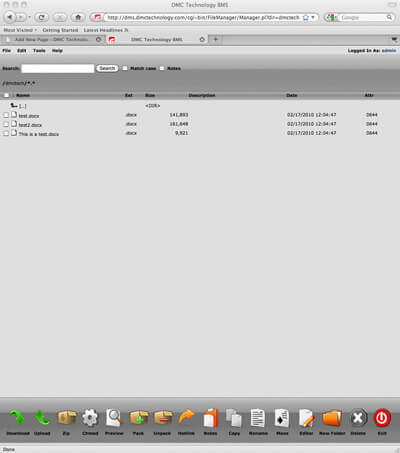This screenshot has height=453, width=400.
Task: Toggle the select-all checkbox in header
Action: [x=6, y=95]
